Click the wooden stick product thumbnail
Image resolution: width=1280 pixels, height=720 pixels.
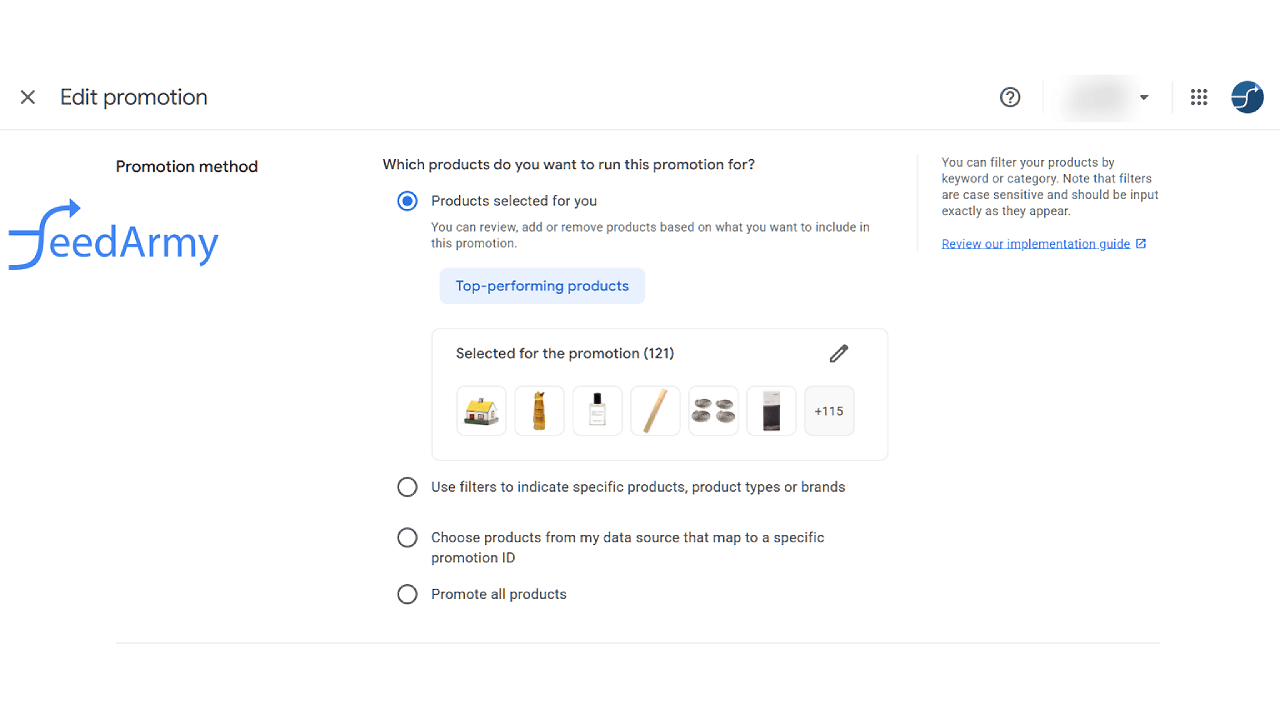tap(655, 411)
